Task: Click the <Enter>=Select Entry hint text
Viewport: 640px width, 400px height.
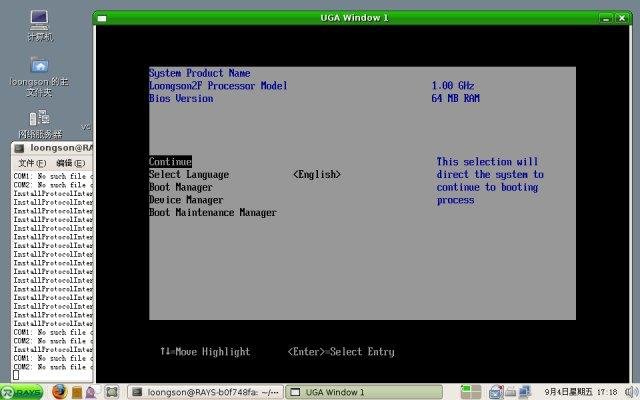Action: (341, 351)
